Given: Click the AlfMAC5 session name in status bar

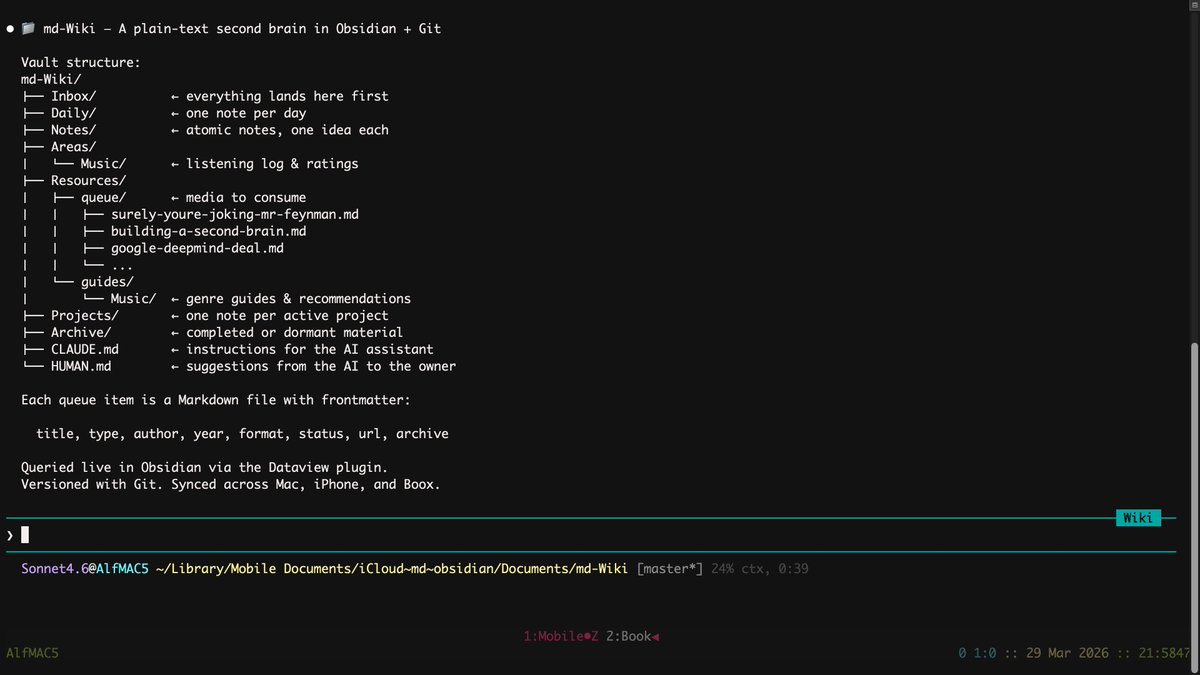Looking at the screenshot, I should [32, 653].
